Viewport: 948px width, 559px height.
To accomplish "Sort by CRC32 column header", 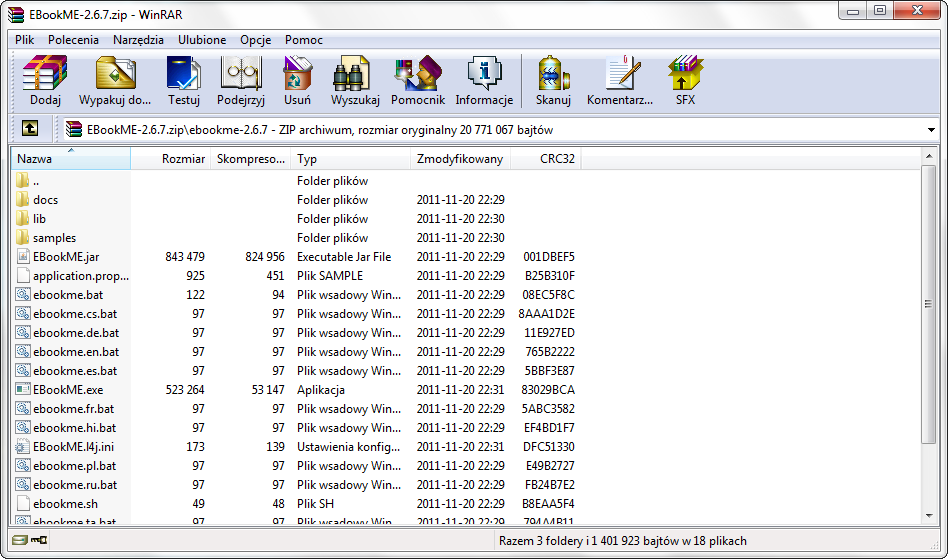I will [546, 159].
